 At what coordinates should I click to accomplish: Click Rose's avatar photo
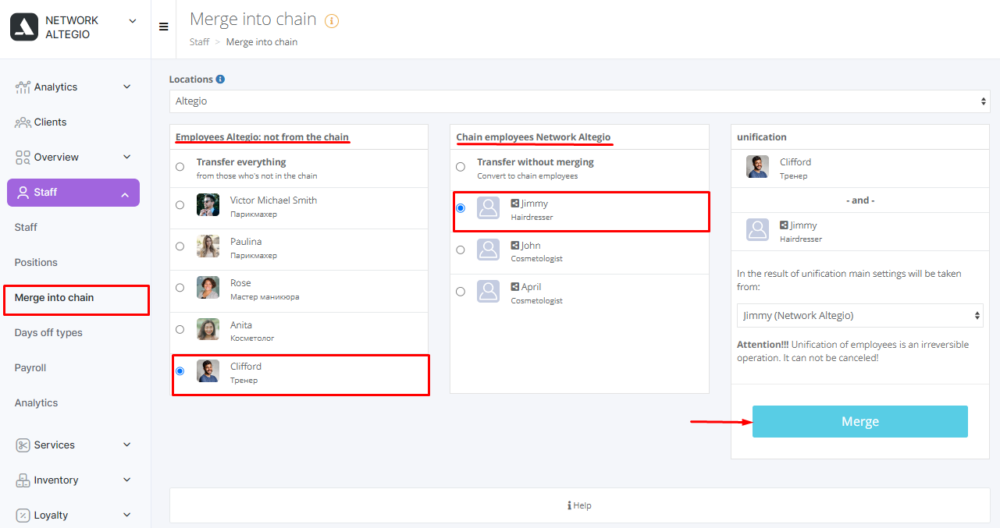coord(208,288)
